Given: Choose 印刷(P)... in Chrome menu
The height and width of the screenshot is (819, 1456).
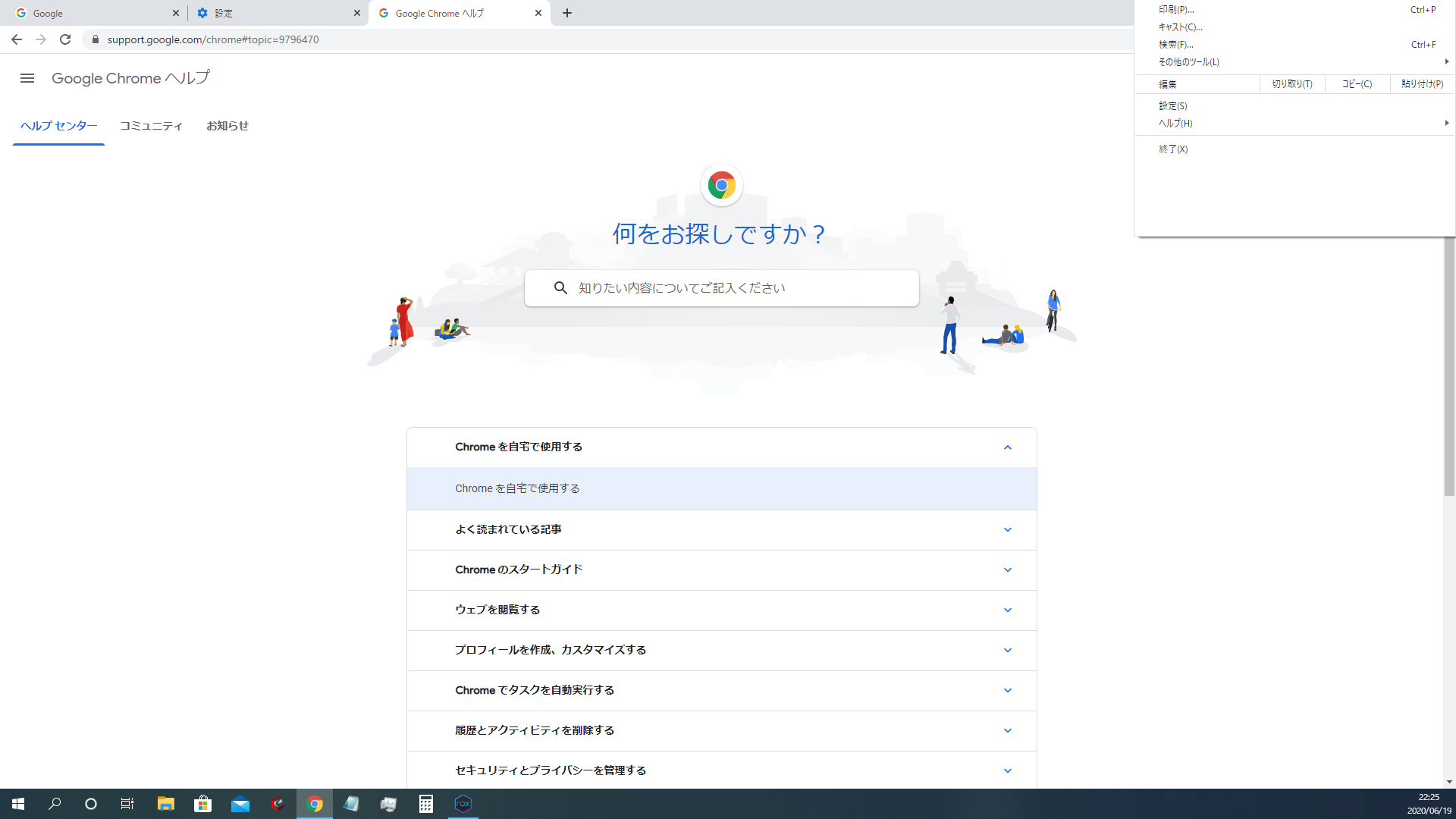Looking at the screenshot, I should coord(1295,10).
